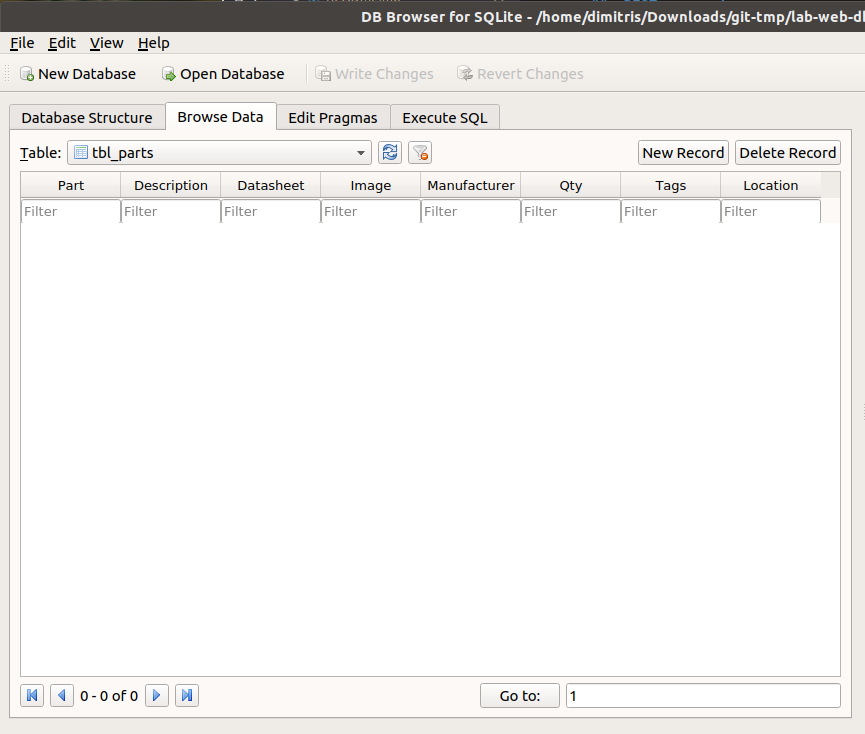Screen dimensions: 865x734
Task: Open the File menu
Action: coord(22,43)
